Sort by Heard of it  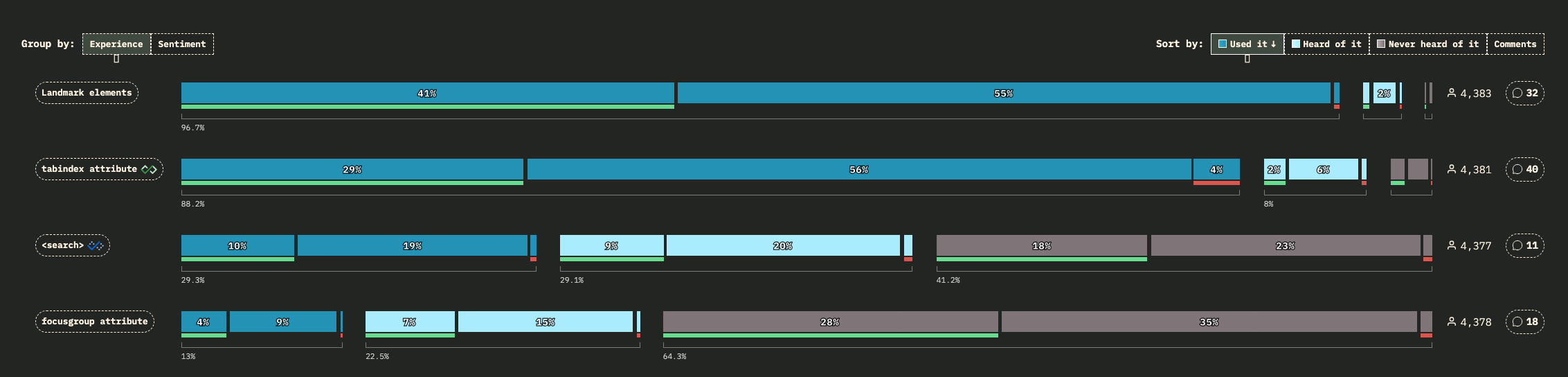[x=1326, y=44]
